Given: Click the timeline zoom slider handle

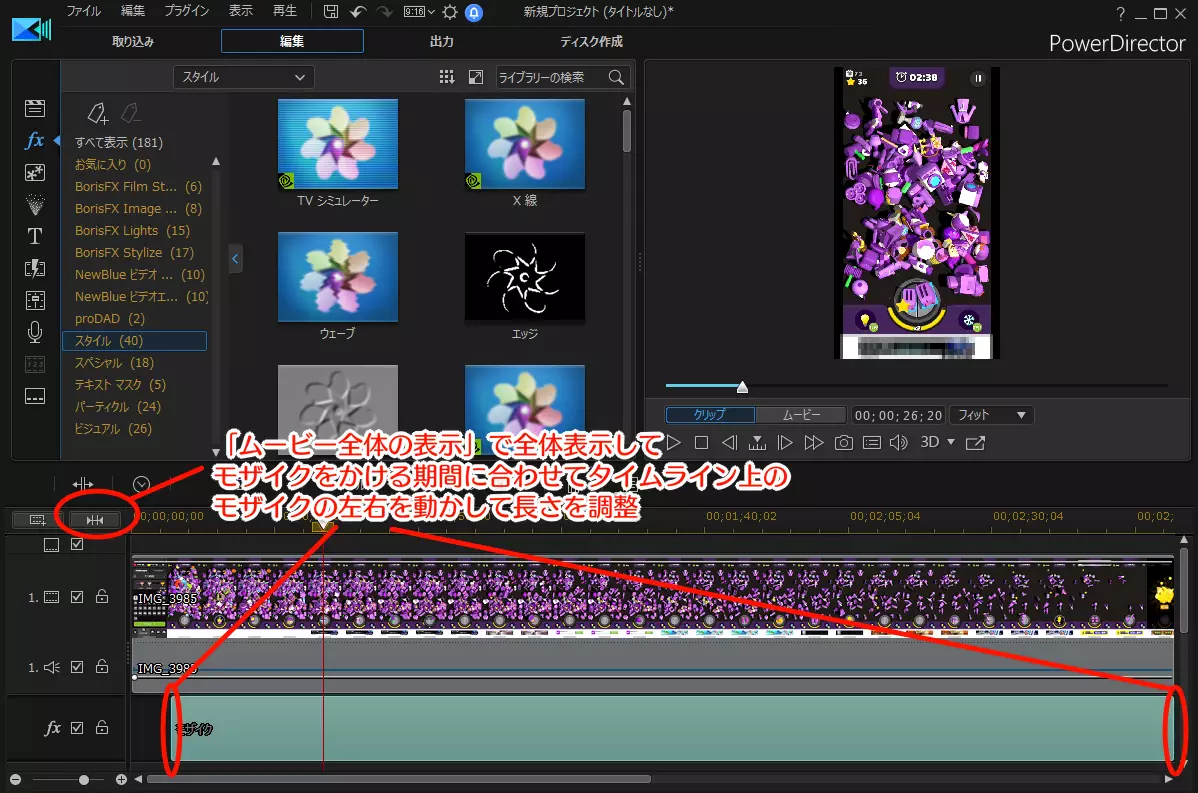Looking at the screenshot, I should pyautogui.click(x=83, y=779).
